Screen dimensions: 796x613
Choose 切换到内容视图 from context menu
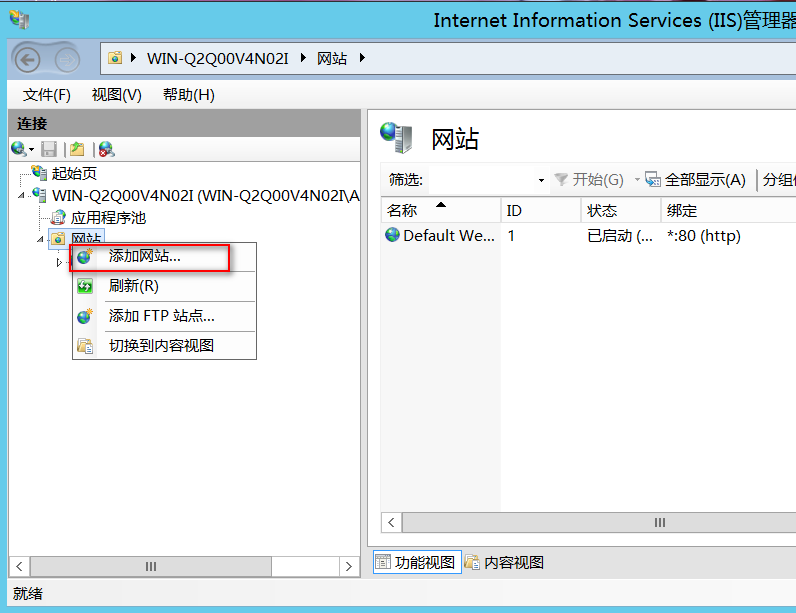coord(164,346)
